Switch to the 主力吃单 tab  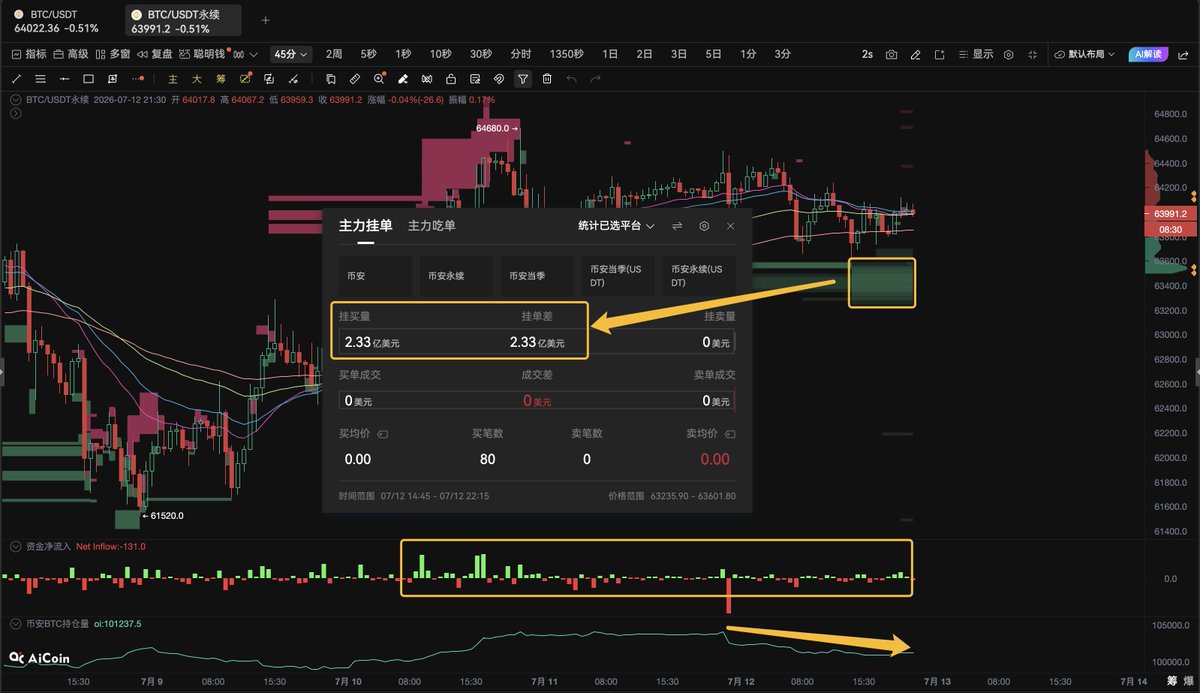click(431, 226)
